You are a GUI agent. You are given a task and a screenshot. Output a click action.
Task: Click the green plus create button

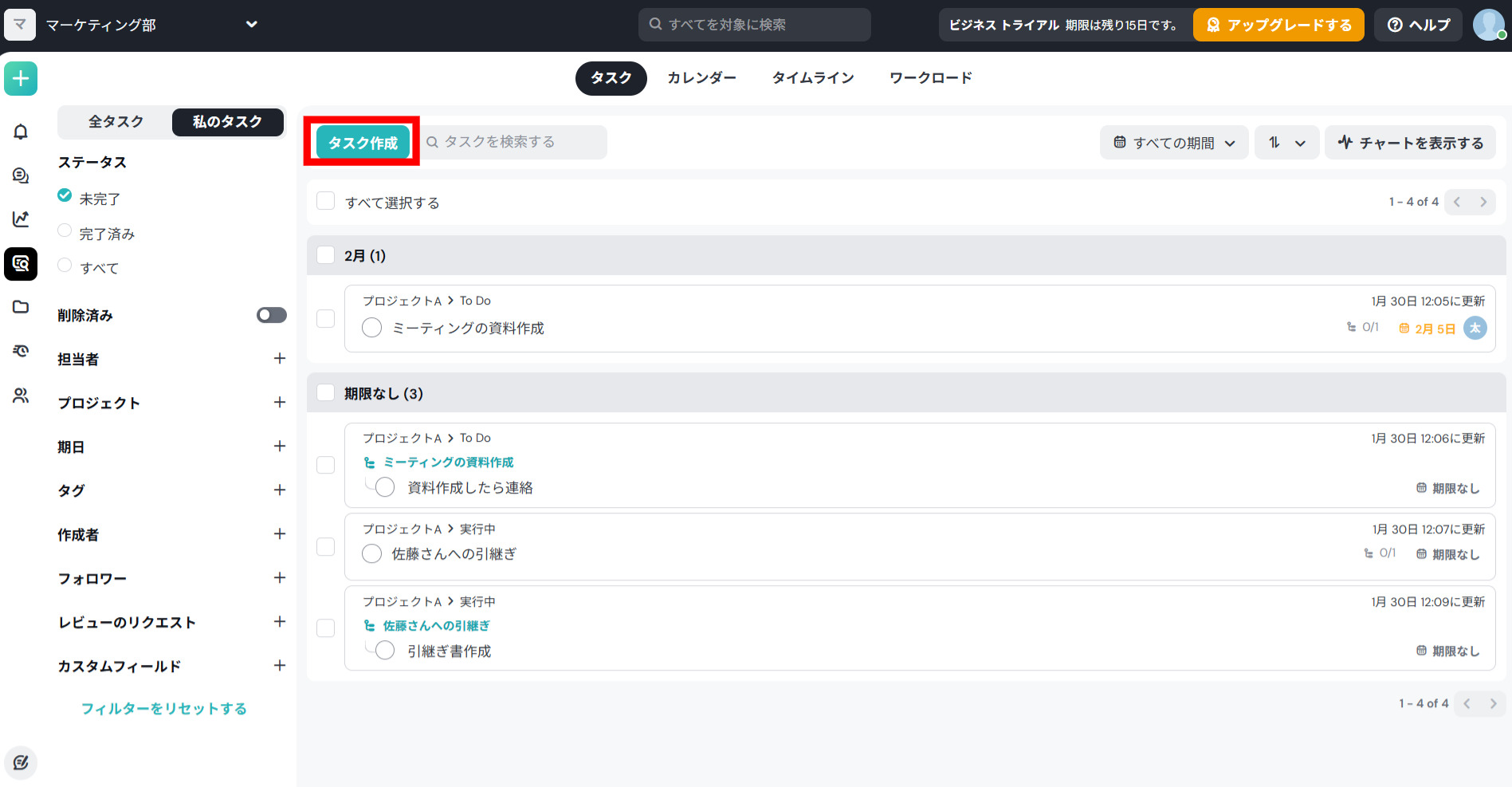point(21,78)
